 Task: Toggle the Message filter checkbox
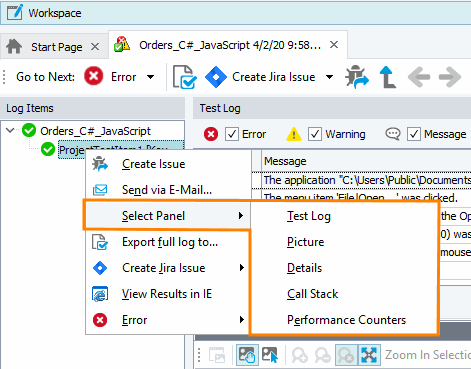(413, 134)
